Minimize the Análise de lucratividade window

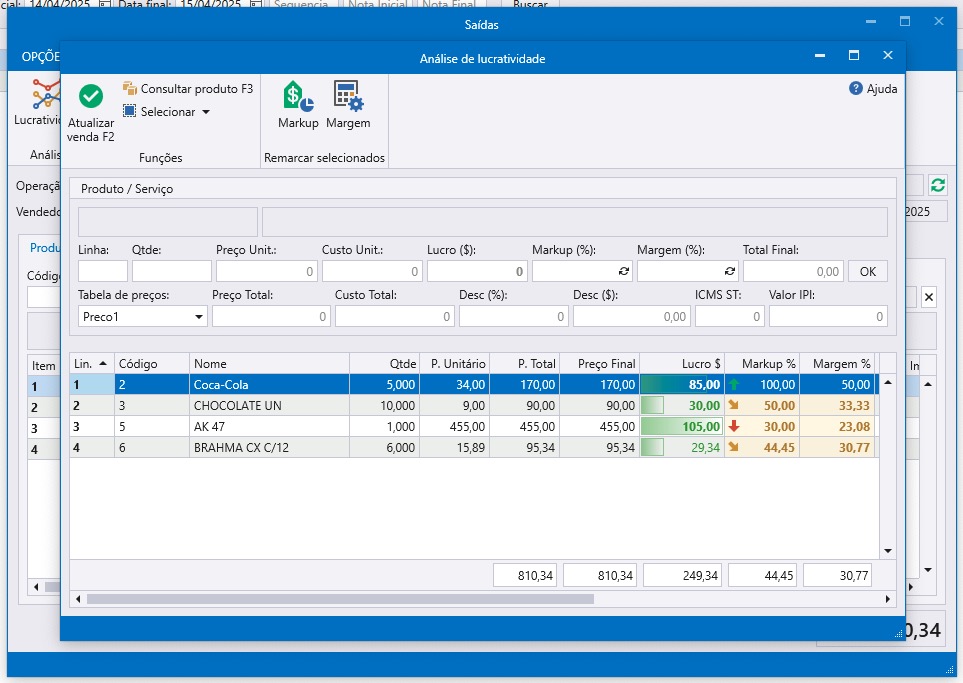coord(820,55)
